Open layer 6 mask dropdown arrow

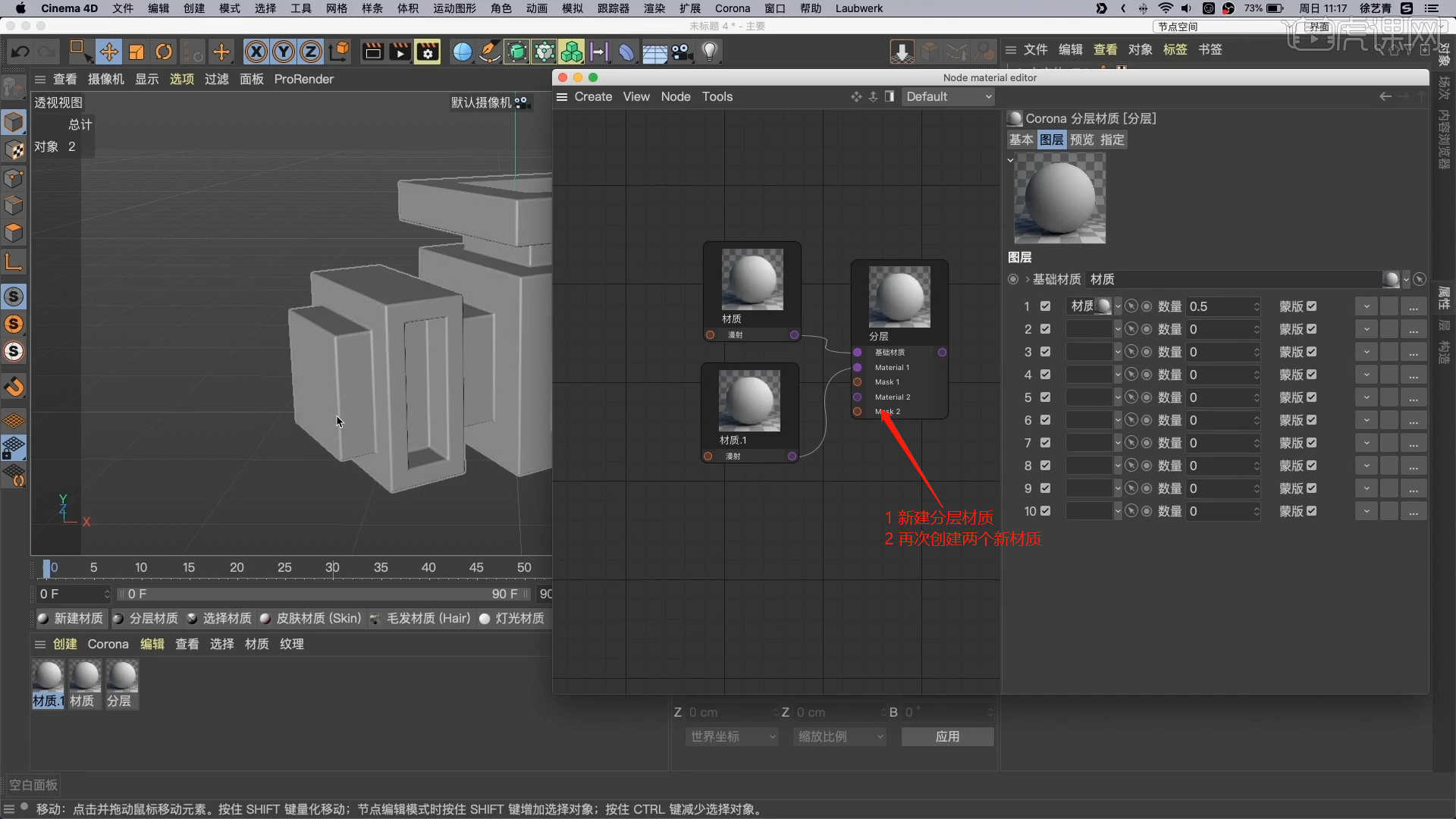tap(1367, 420)
